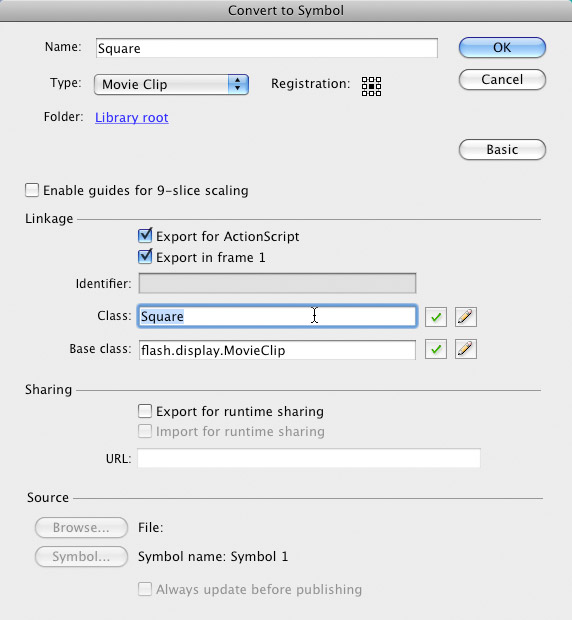Enable guides for 9-slice scaling
The width and height of the screenshot is (572, 620).
(x=32, y=190)
